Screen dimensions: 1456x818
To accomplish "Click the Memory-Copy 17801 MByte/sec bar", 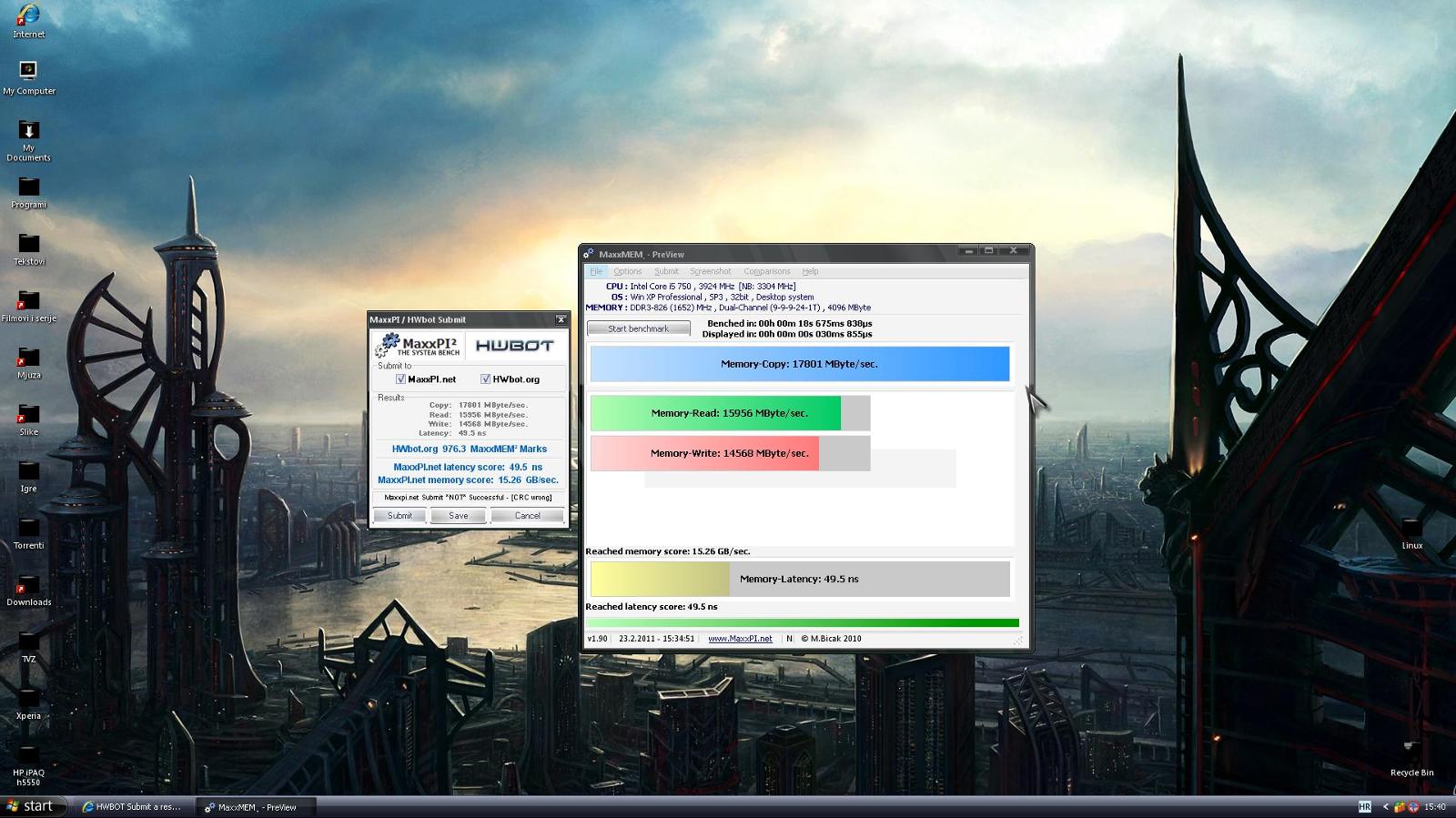I will (799, 364).
